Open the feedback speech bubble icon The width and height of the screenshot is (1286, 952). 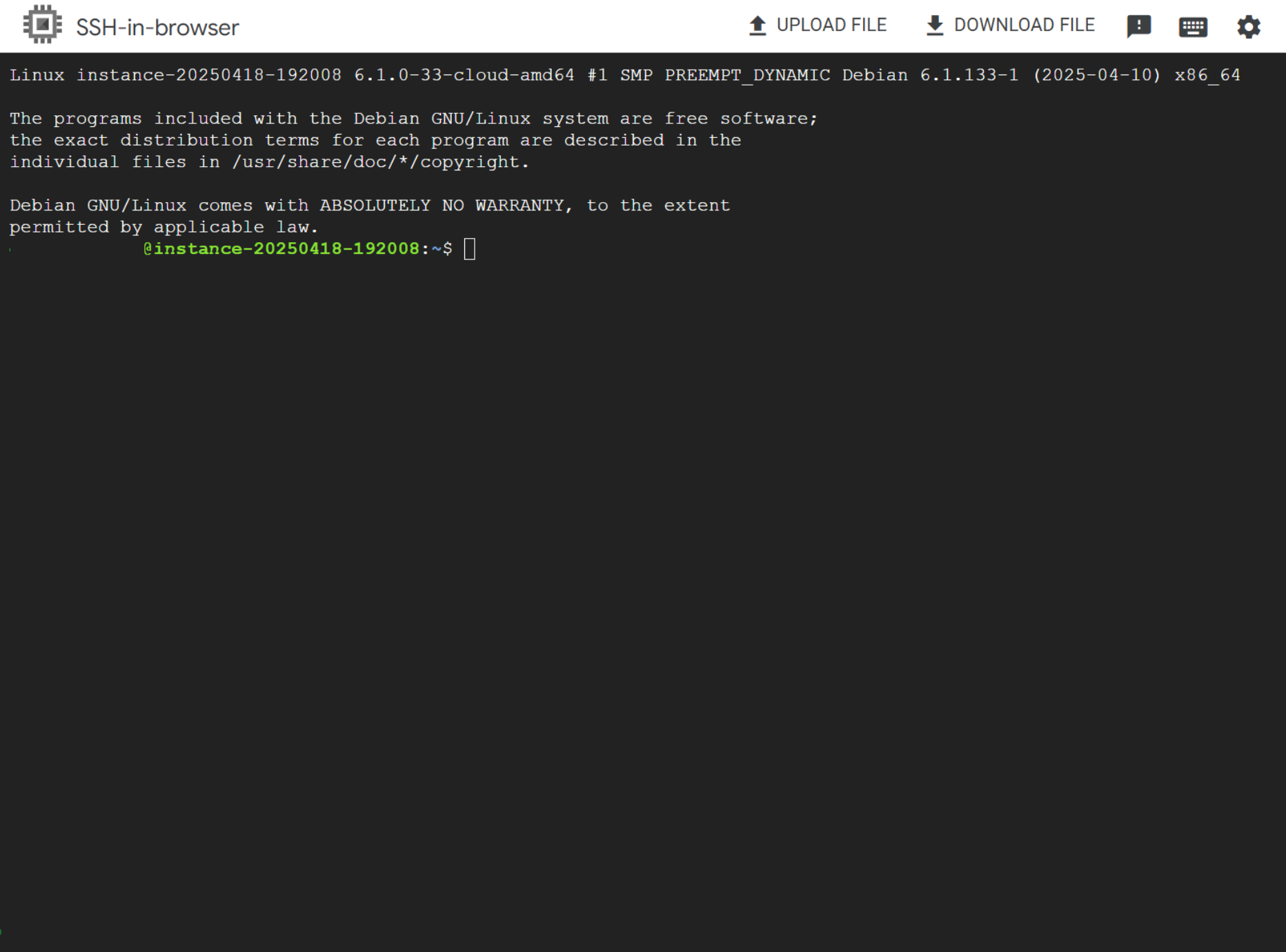[x=1138, y=27]
